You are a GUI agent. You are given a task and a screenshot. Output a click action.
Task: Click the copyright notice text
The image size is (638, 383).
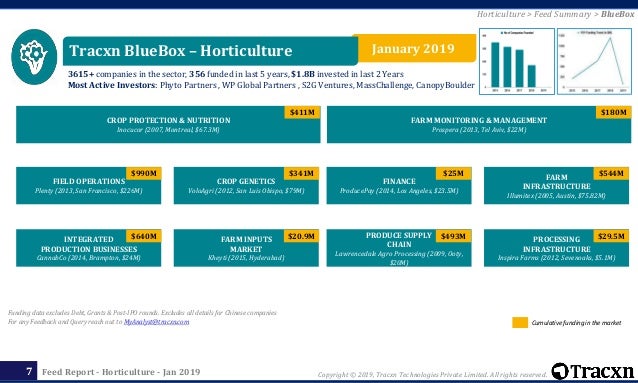click(x=433, y=374)
